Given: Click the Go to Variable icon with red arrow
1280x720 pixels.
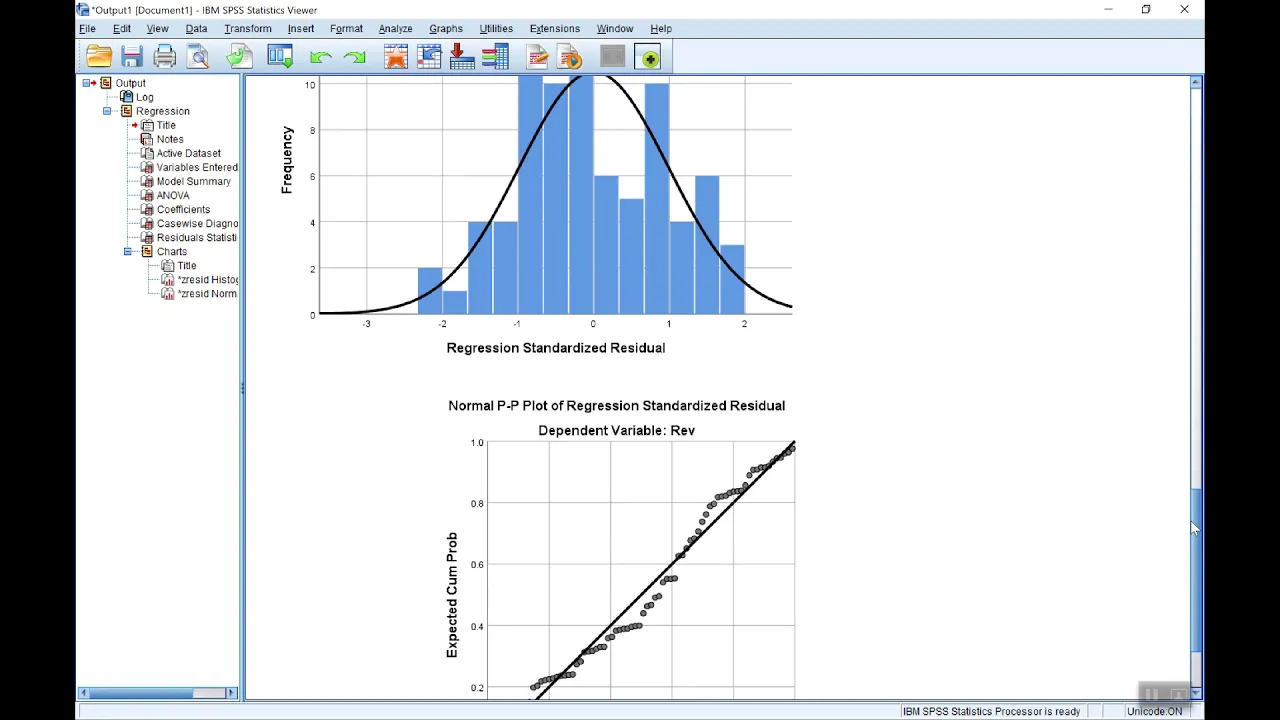Looking at the screenshot, I should [x=462, y=58].
